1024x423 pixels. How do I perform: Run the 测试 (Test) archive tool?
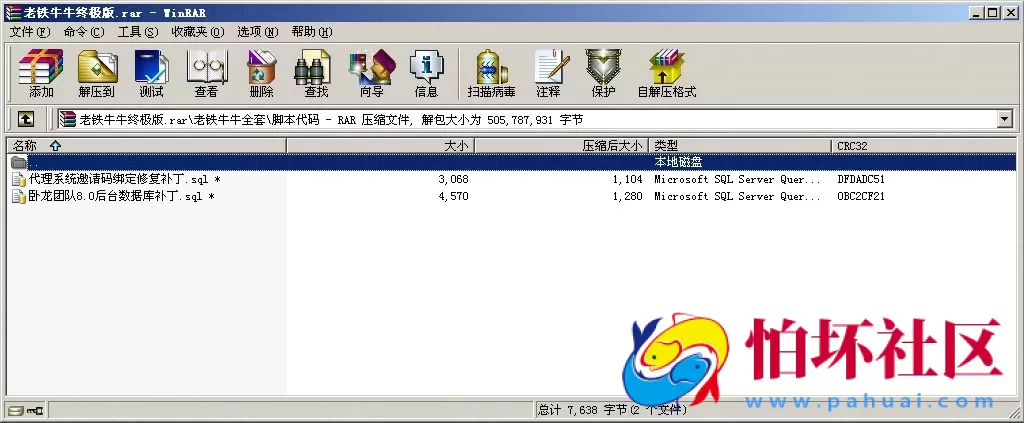point(152,73)
